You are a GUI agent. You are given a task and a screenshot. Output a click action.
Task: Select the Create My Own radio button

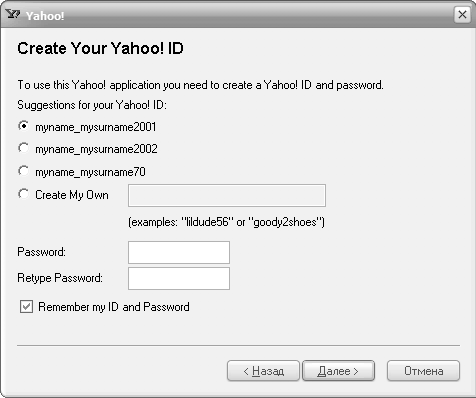coord(24,194)
